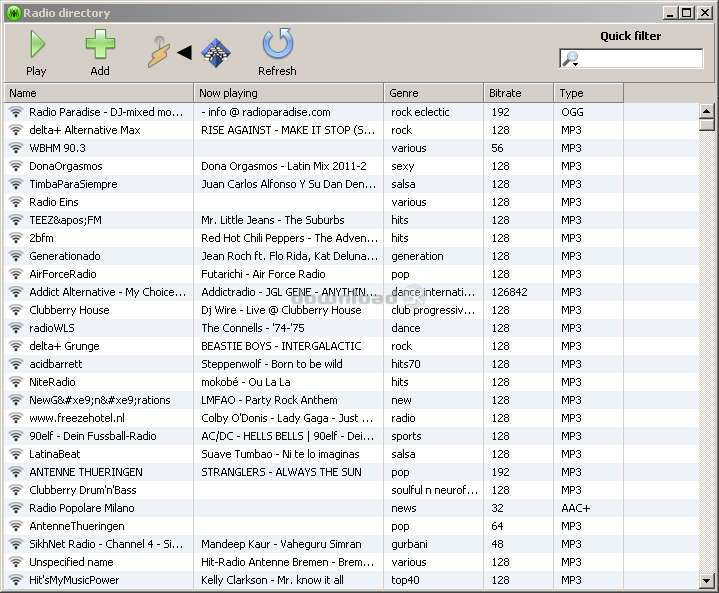The image size is (719, 593).
Task: Select 'The Connells - '74-'75' track
Action: [x=253, y=328]
